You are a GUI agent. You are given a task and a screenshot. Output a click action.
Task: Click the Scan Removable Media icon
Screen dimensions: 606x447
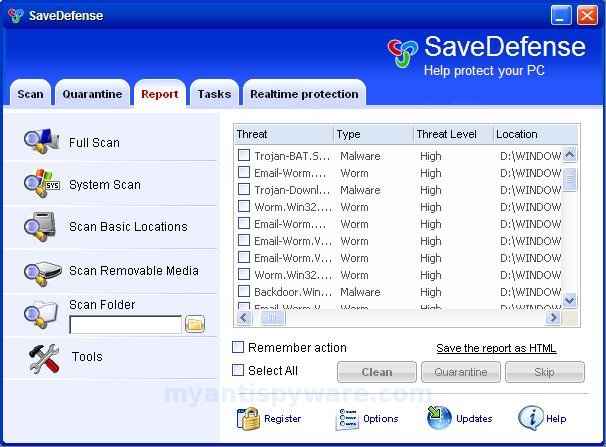click(x=42, y=273)
